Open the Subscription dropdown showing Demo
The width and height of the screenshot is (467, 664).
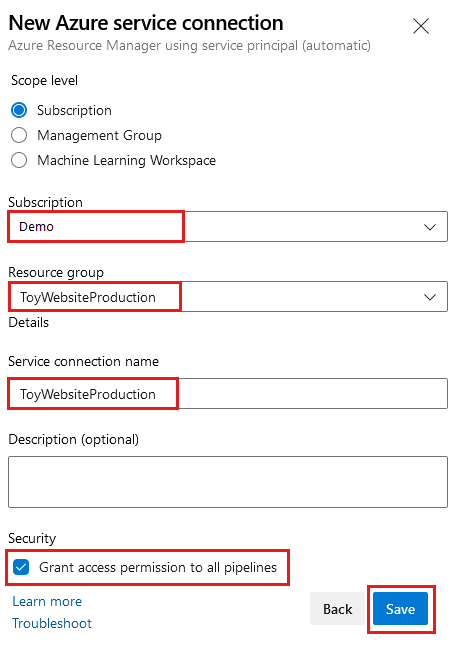tap(228, 227)
